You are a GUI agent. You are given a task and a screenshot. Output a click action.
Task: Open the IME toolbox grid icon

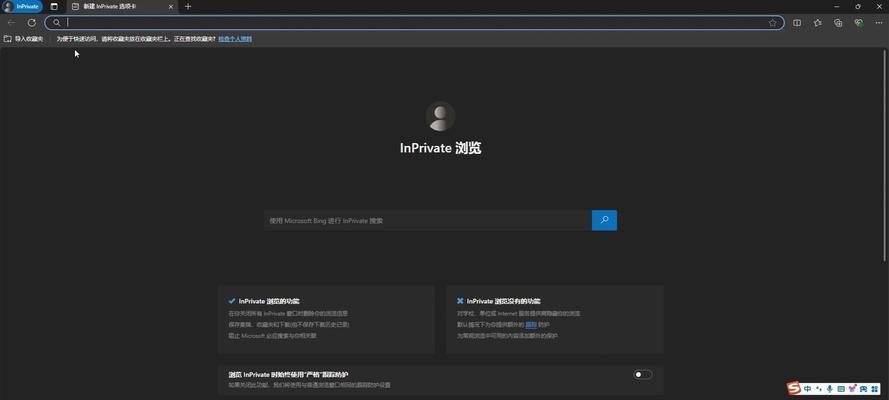[874, 389]
